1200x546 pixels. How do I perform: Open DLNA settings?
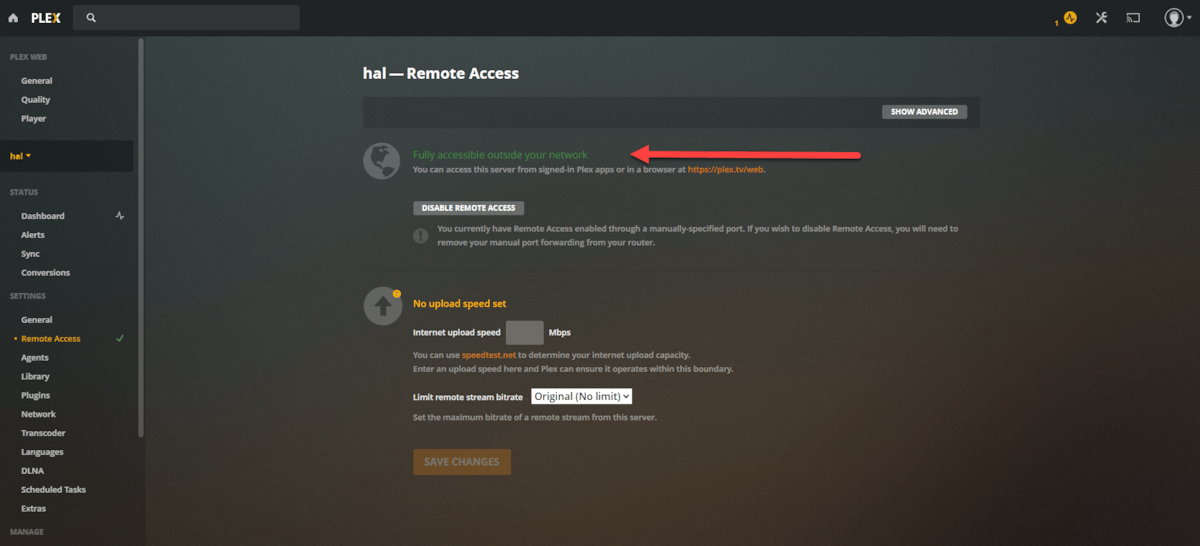pos(33,471)
